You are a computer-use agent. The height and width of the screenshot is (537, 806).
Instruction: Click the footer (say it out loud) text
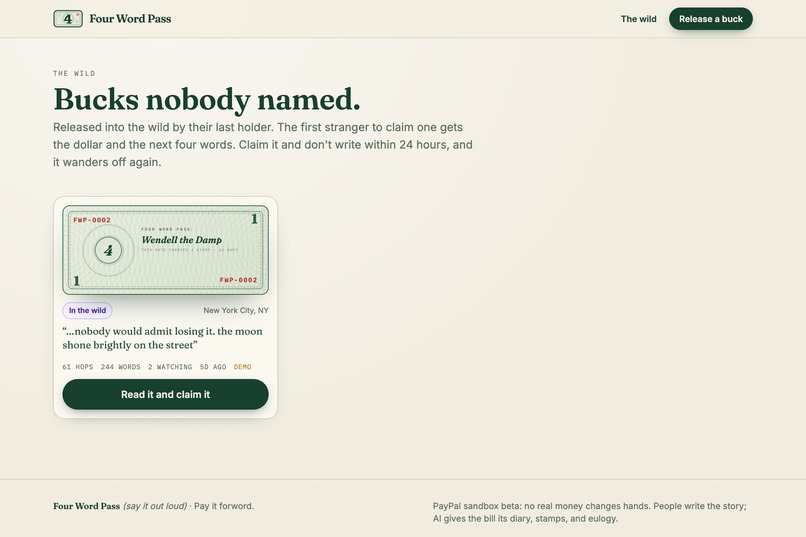click(x=155, y=506)
